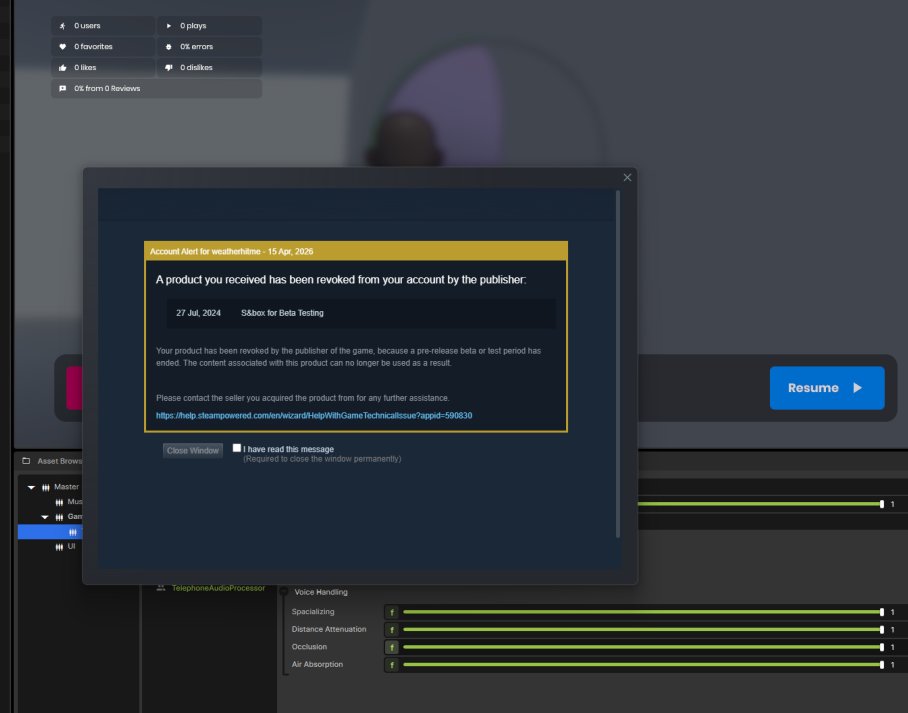This screenshot has width=908, height=713.
Task: Click the dialog's vertical scrollbar
Action: (618, 364)
